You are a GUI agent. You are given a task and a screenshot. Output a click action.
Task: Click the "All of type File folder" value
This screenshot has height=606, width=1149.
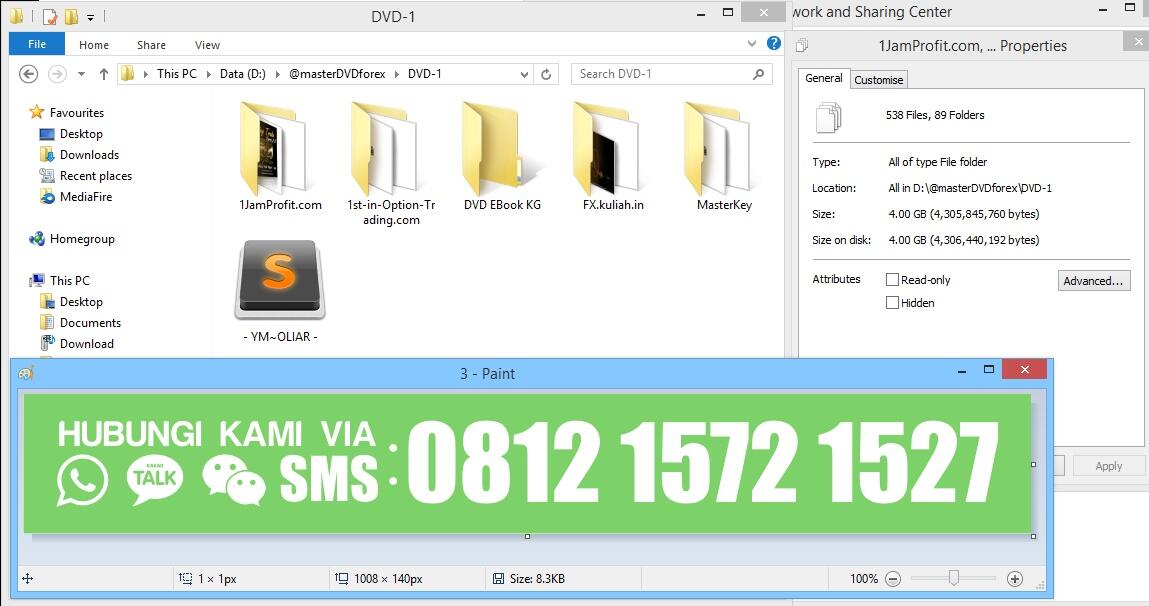[937, 162]
